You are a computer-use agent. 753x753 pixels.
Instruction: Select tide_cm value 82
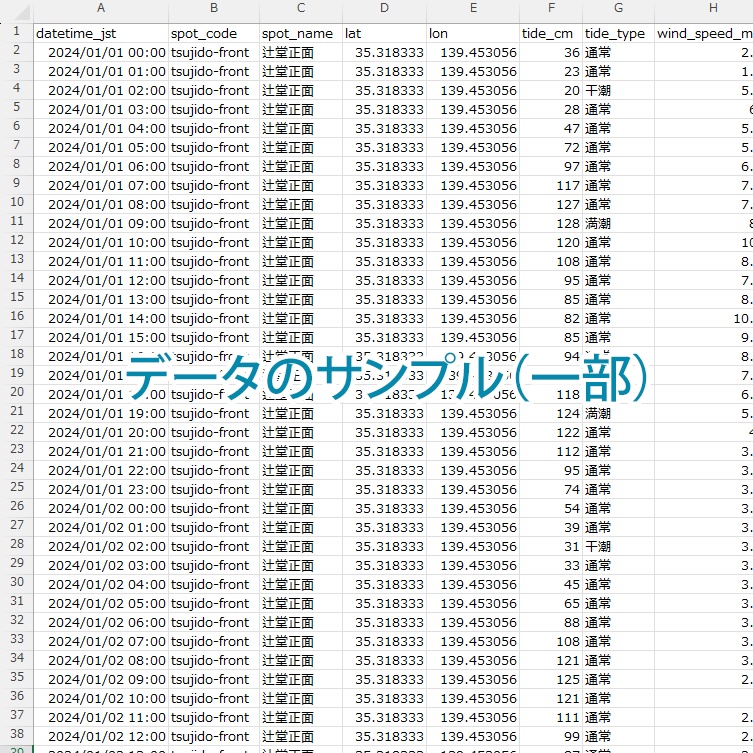click(x=551, y=318)
